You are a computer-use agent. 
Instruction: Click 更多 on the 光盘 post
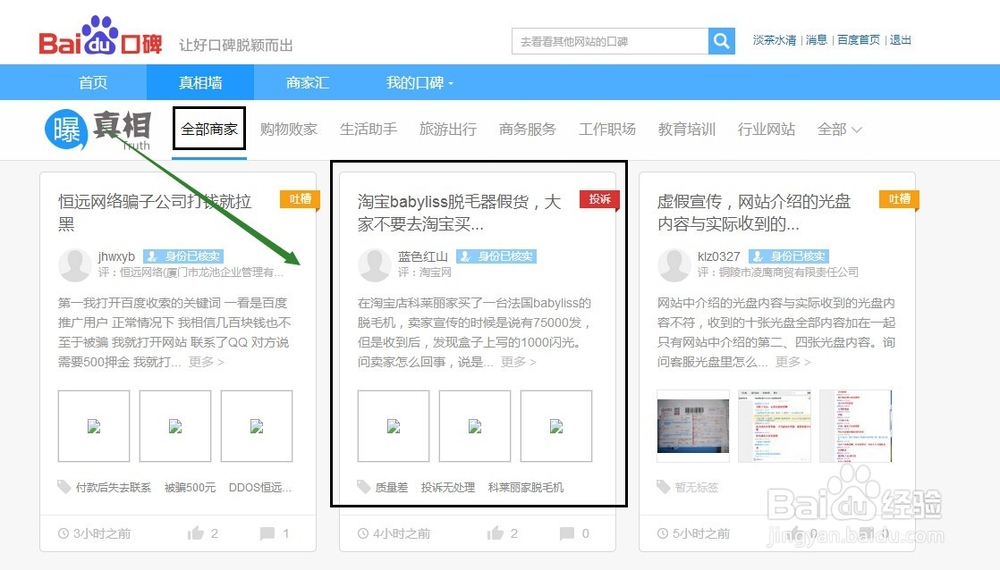click(793, 362)
